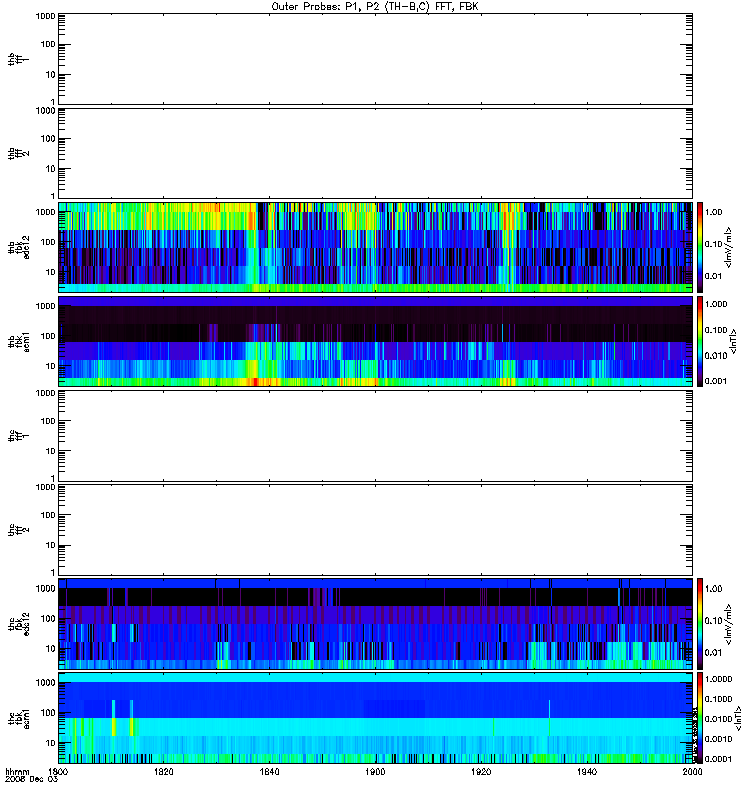Click the thc fbk edc12 spectrogram panel
The width and height of the screenshot is (750, 800).
(375, 623)
